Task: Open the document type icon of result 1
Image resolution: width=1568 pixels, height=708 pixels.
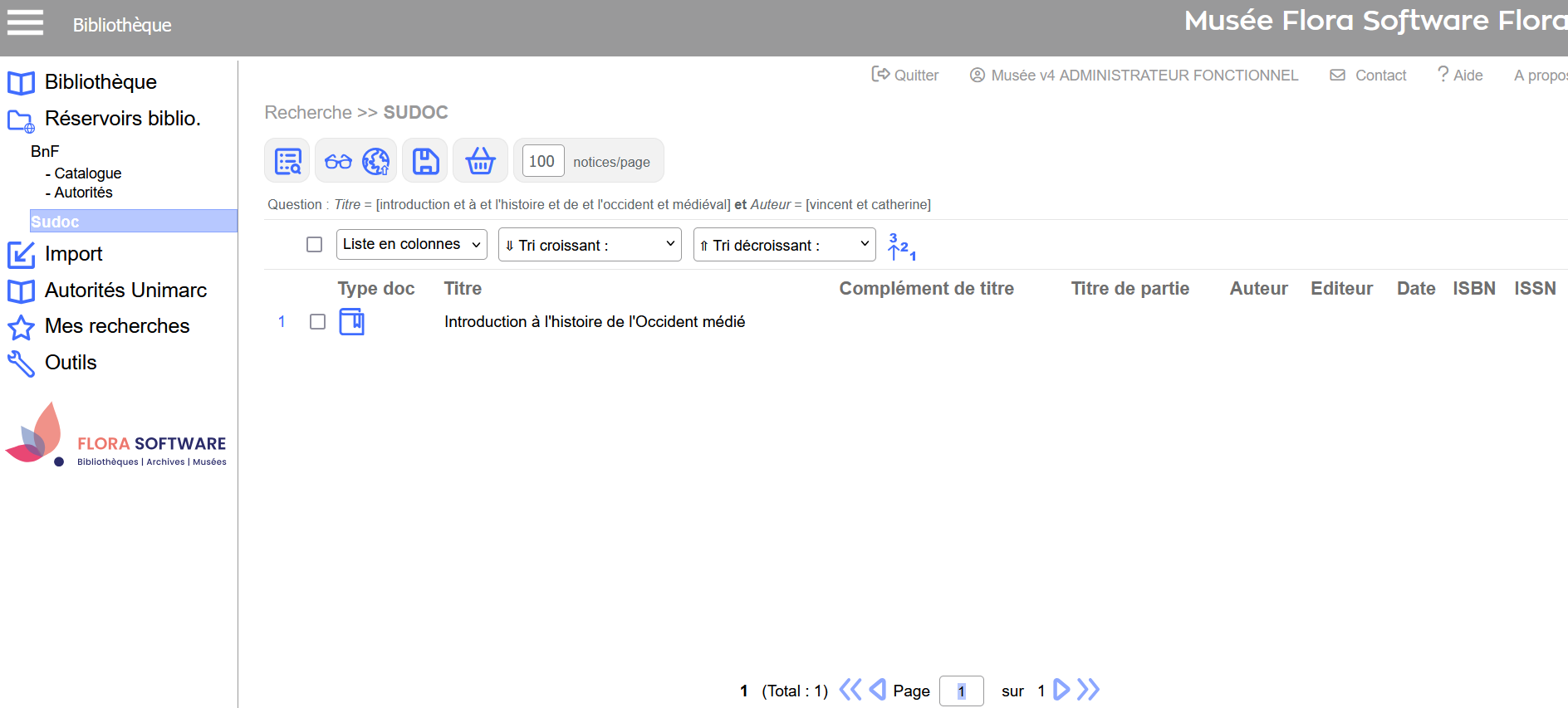Action: point(351,321)
